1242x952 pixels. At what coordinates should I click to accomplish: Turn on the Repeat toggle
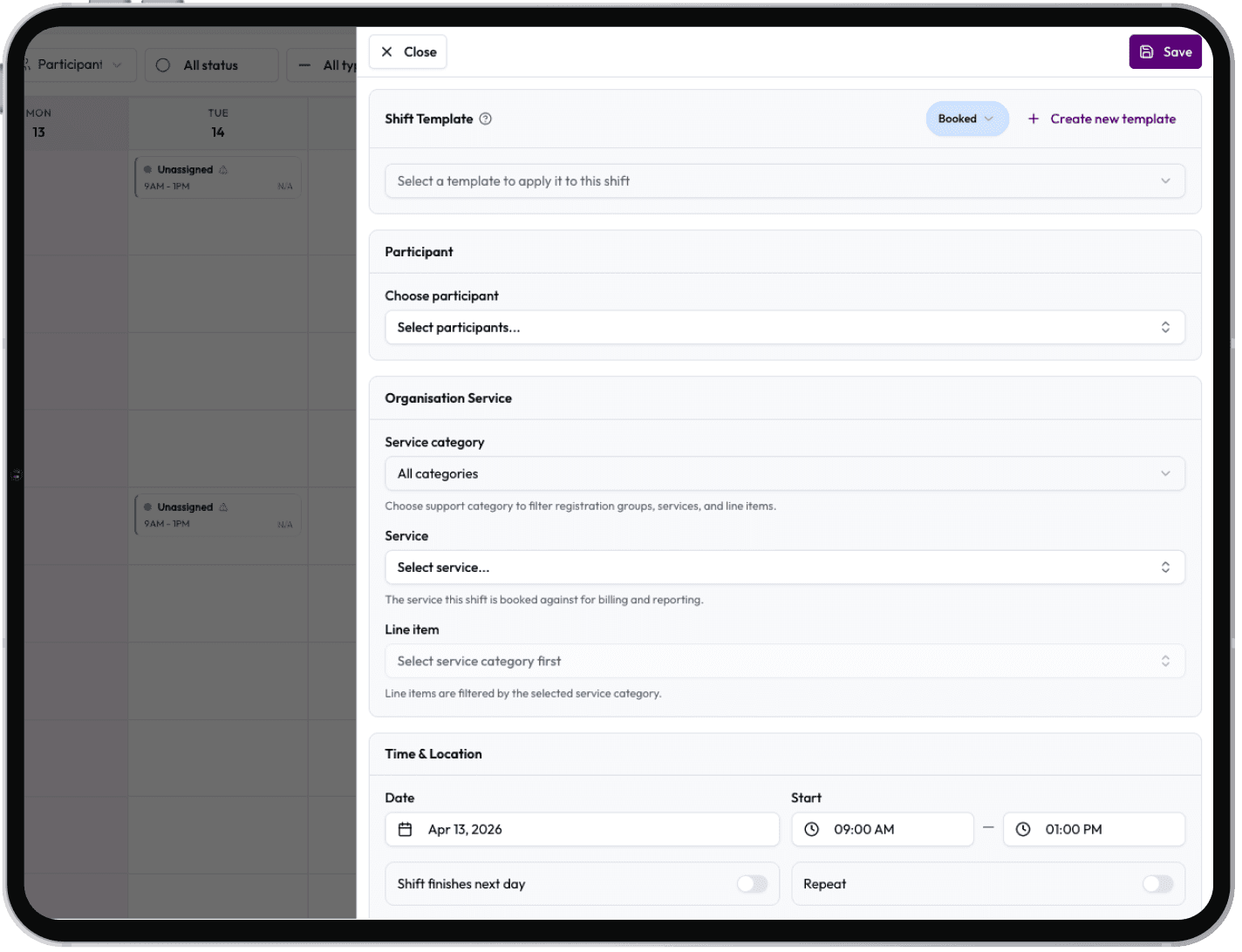[x=1157, y=884]
